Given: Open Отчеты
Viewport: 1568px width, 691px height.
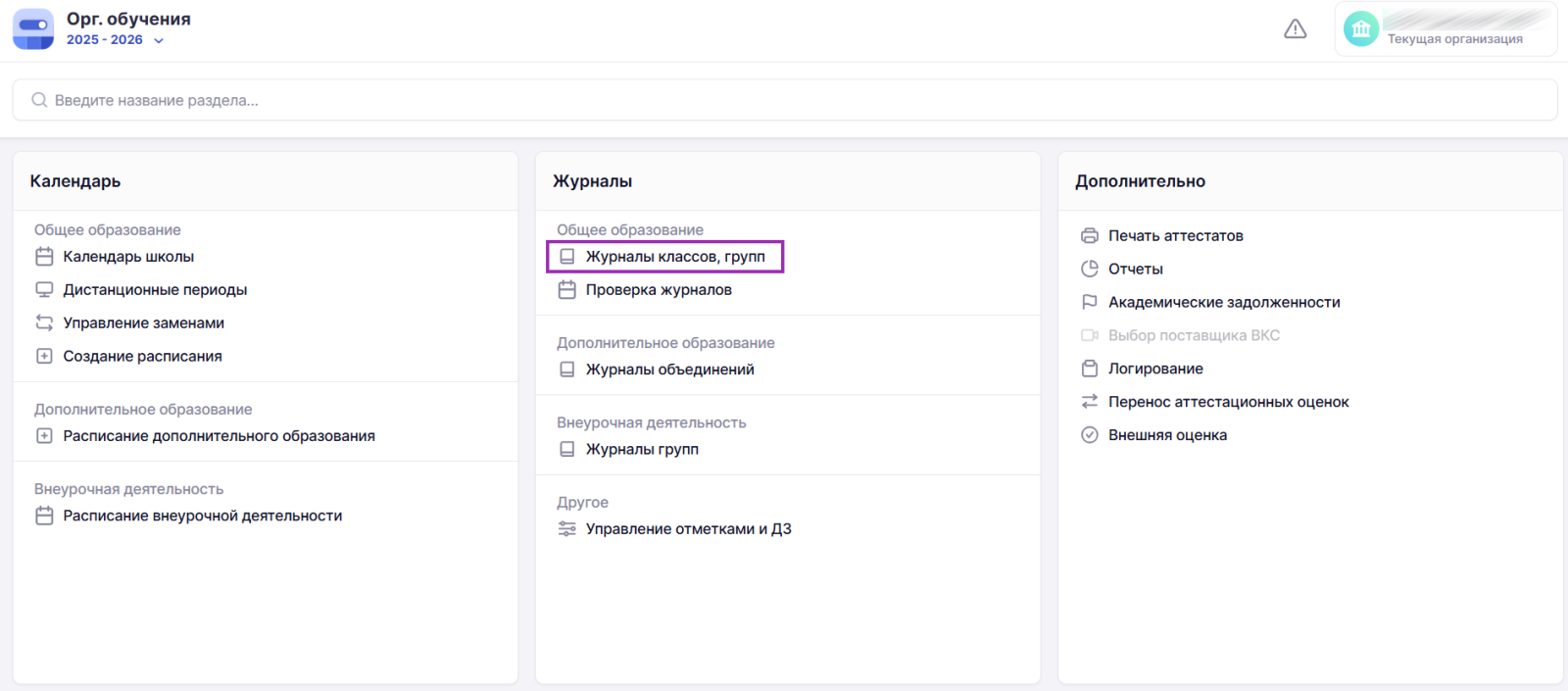Looking at the screenshot, I should click(x=1136, y=269).
